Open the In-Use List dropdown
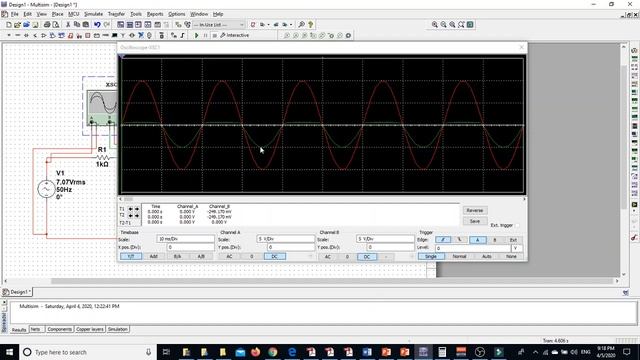This screenshot has width=640, height=360. 242,25
